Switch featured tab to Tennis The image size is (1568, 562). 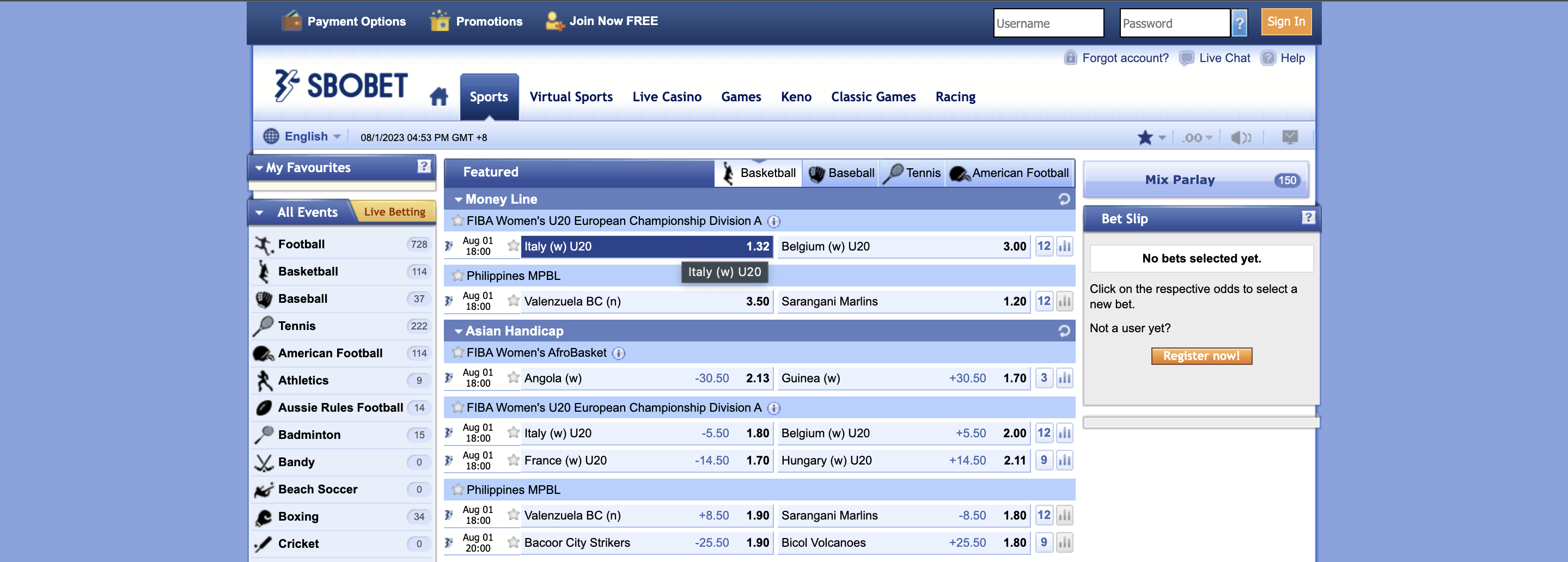click(912, 173)
